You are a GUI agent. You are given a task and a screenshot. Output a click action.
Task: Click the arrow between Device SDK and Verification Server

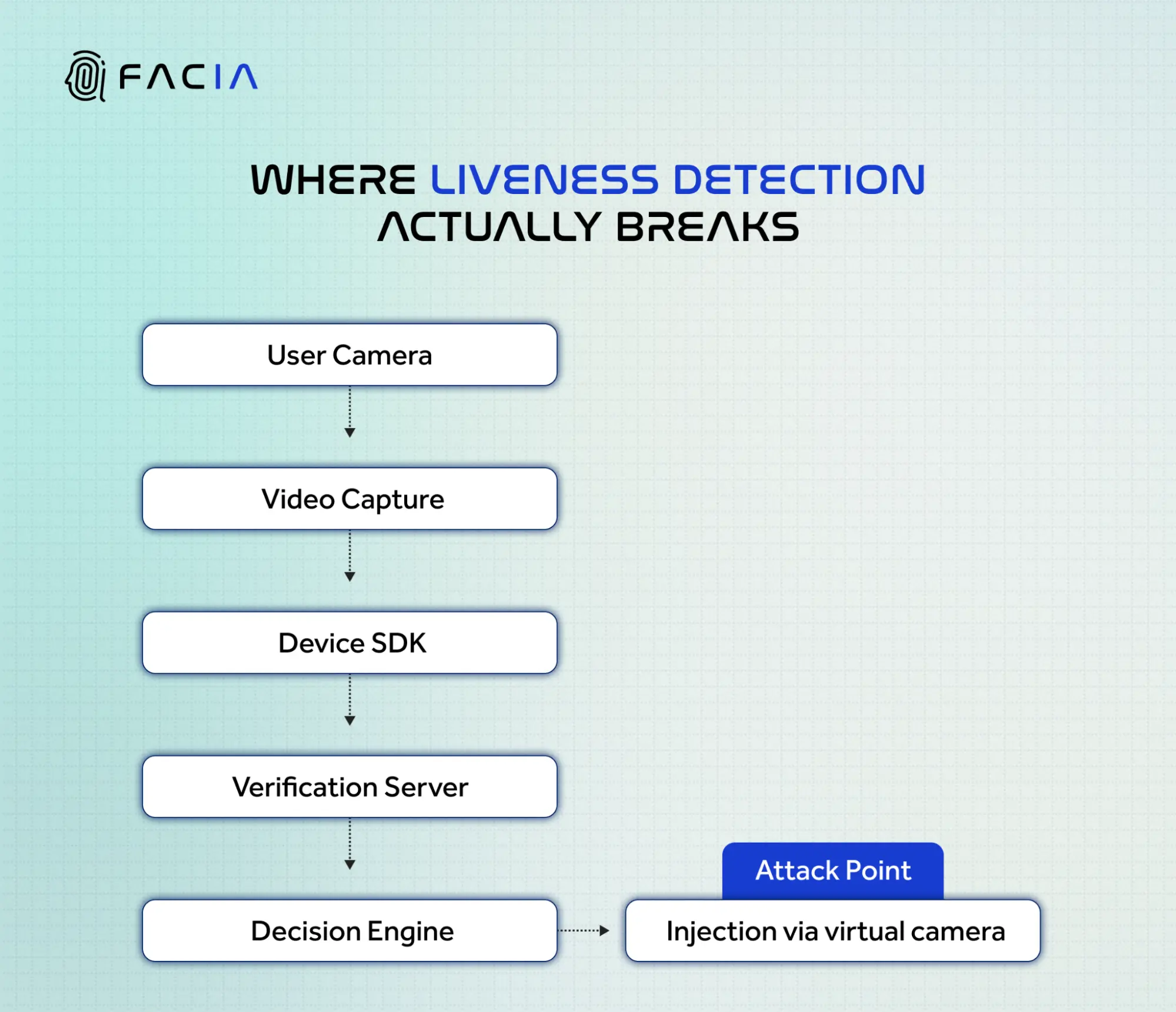(x=349, y=700)
